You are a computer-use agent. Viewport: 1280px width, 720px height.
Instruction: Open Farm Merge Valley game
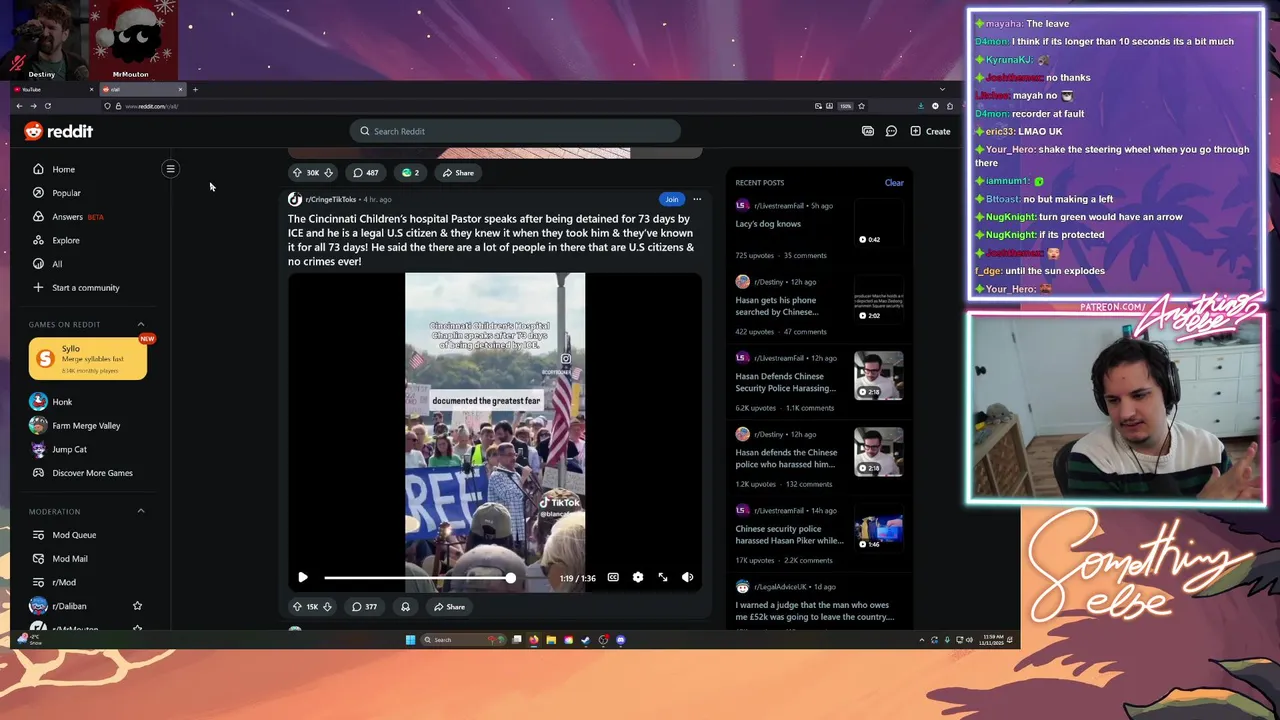[75, 426]
